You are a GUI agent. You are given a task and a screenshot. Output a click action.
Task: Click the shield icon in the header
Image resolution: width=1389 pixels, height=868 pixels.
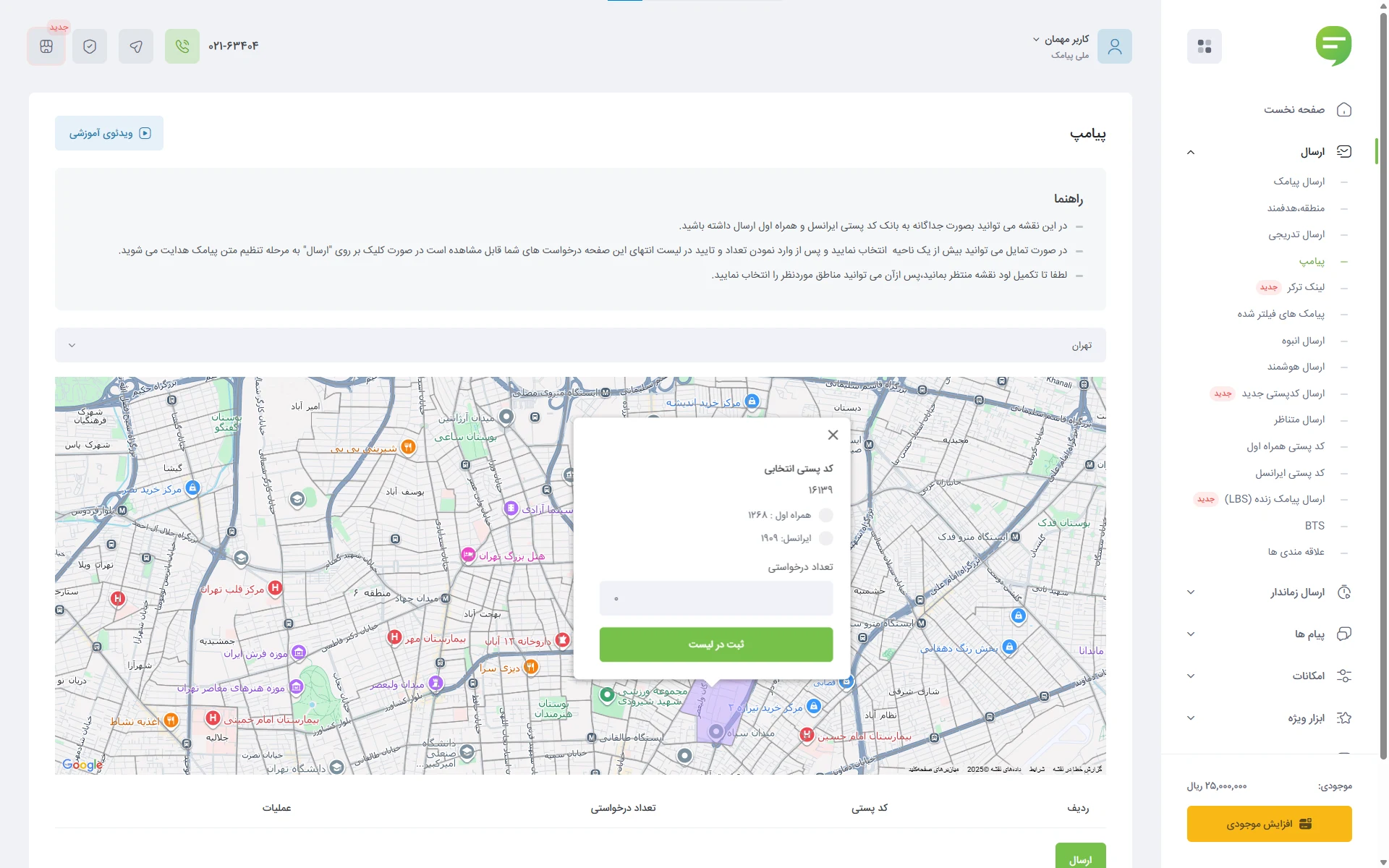90,46
